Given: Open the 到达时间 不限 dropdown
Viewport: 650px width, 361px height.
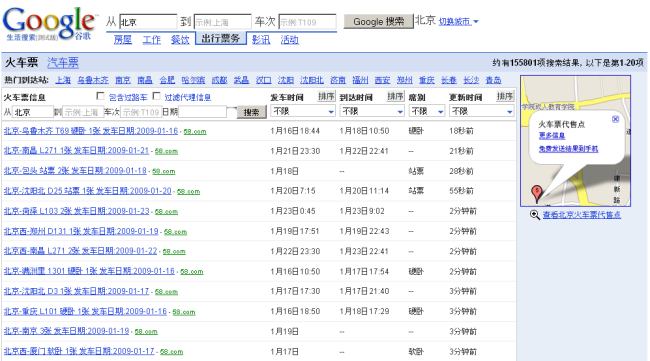Looking at the screenshot, I should click(x=372, y=111).
